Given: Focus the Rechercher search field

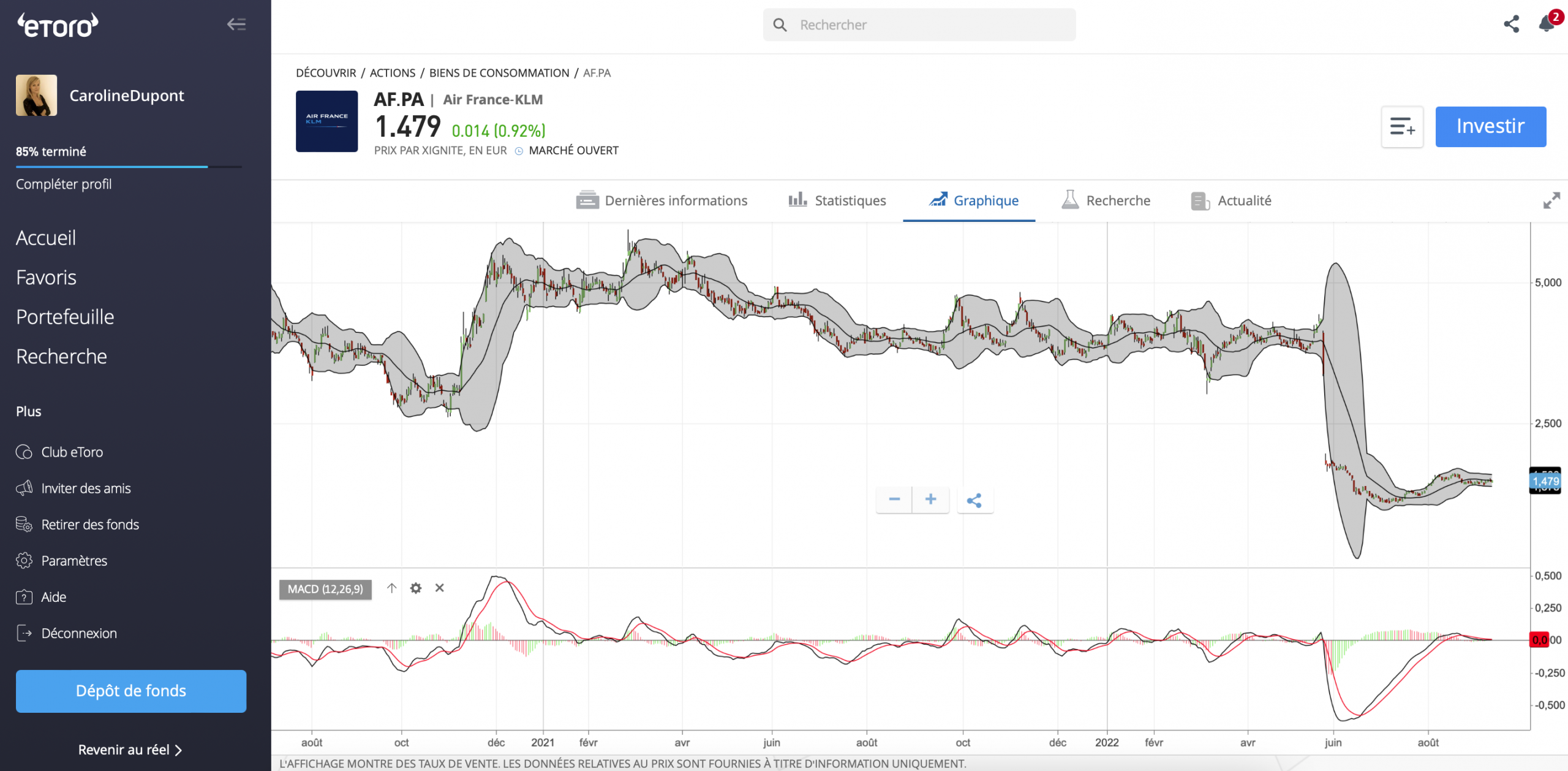Looking at the screenshot, I should tap(919, 25).
